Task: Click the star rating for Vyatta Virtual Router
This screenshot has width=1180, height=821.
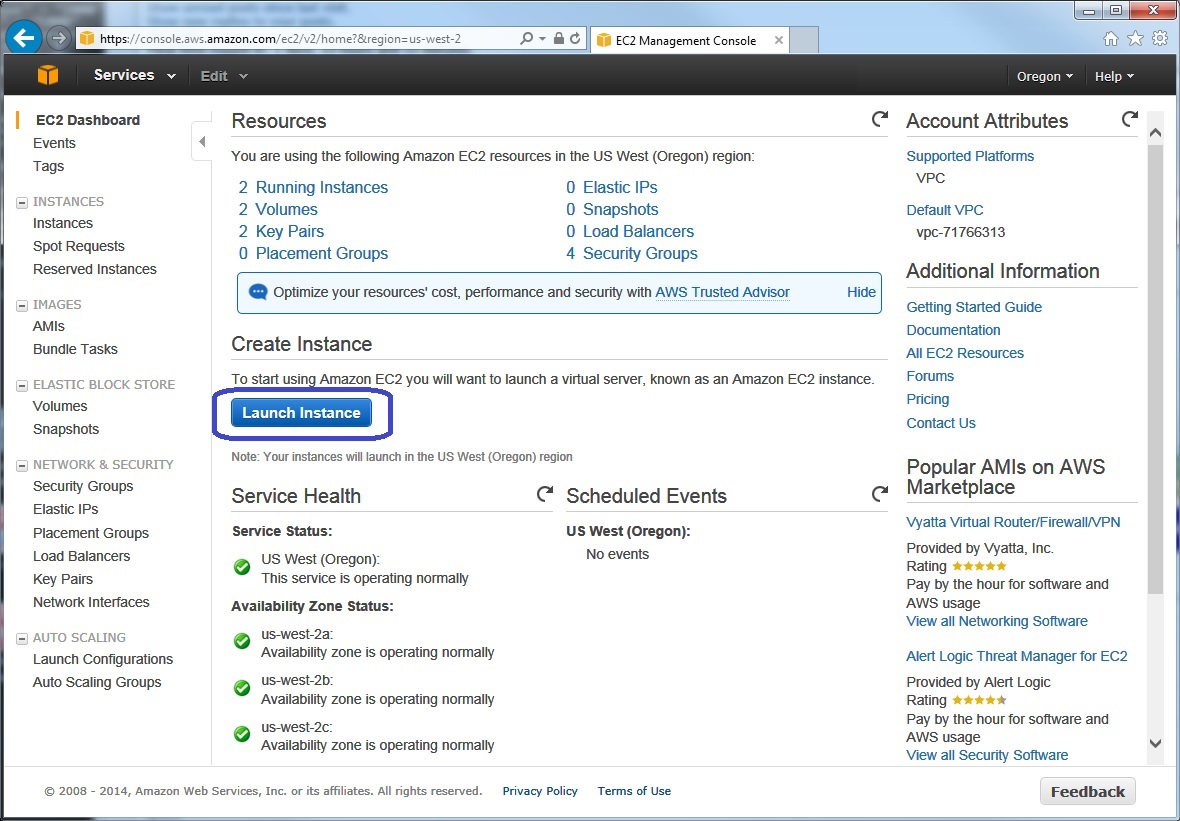Action: 979,566
